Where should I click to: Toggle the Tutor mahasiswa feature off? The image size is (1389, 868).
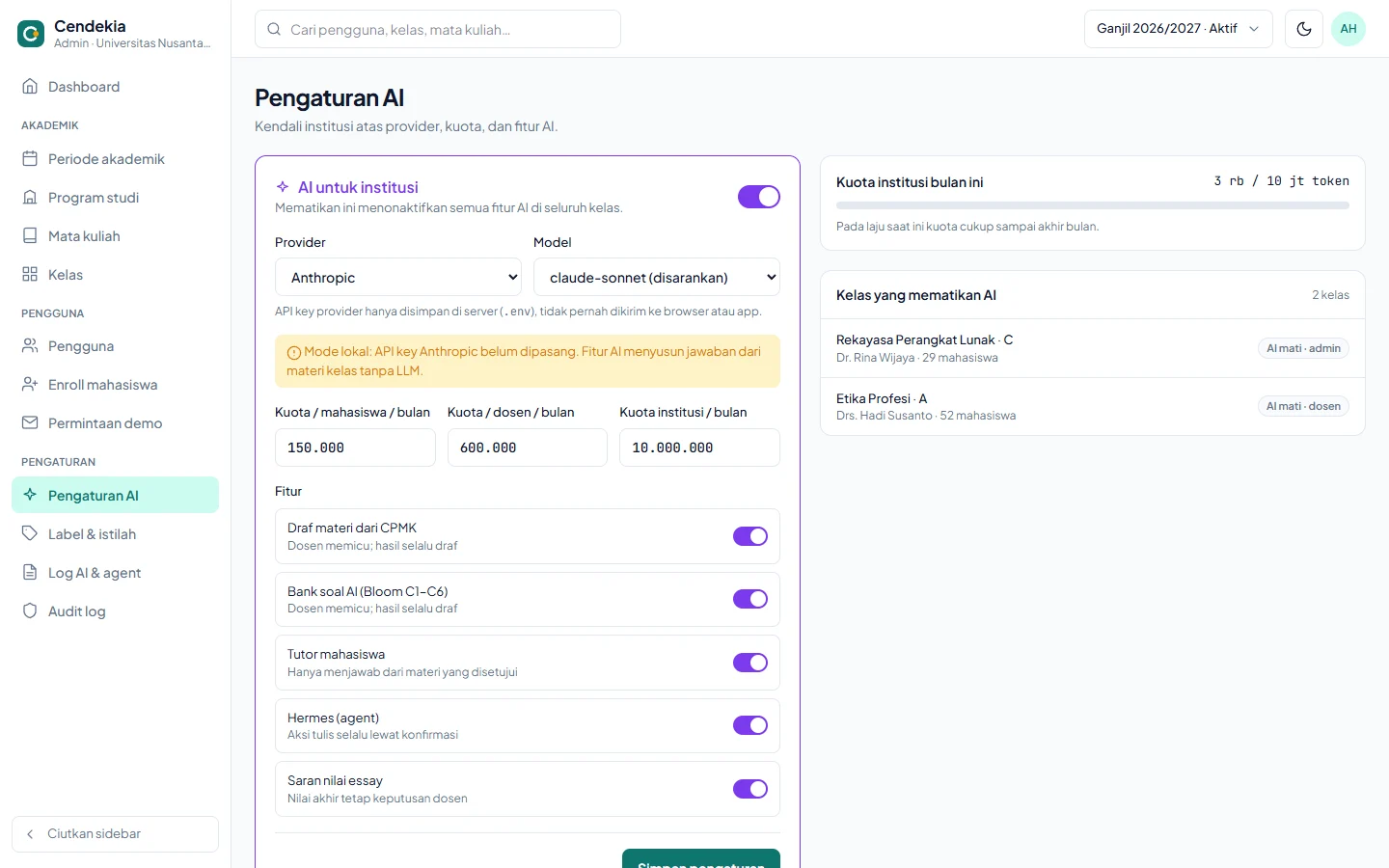point(750,663)
